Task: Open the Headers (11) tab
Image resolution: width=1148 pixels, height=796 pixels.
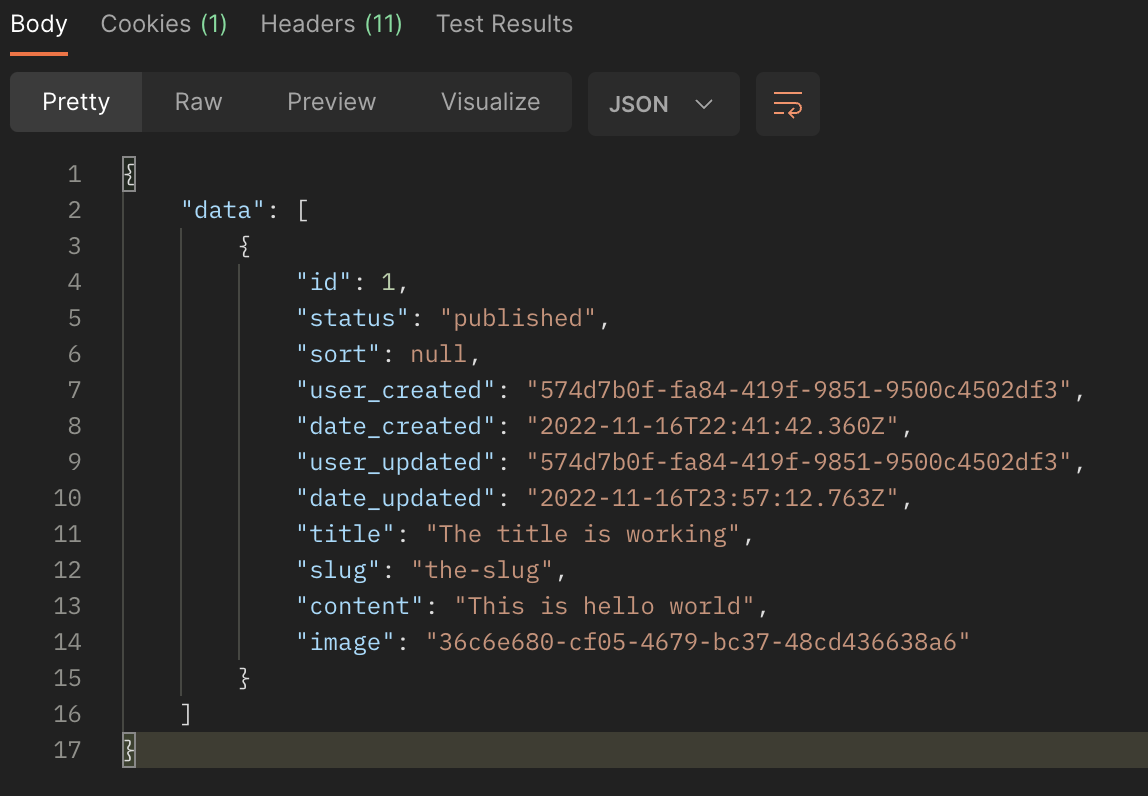Action: coord(332,24)
